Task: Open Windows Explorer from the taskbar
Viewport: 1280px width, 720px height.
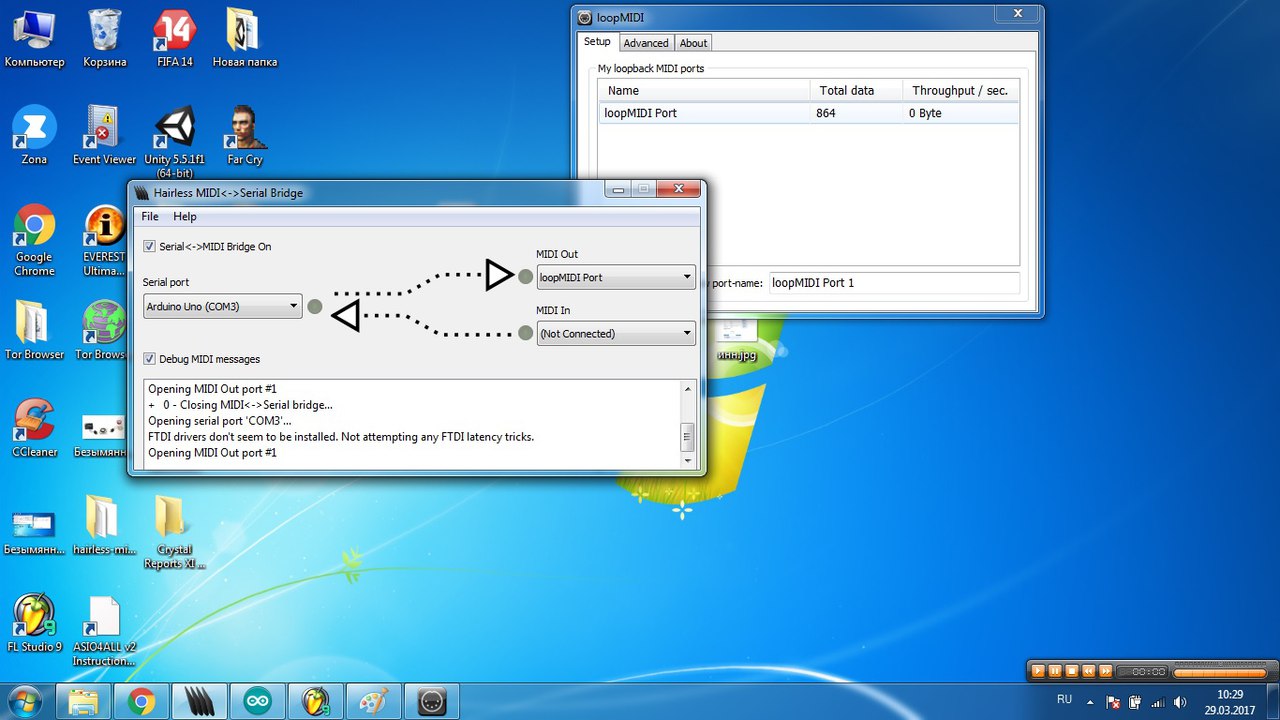Action: pos(83,702)
